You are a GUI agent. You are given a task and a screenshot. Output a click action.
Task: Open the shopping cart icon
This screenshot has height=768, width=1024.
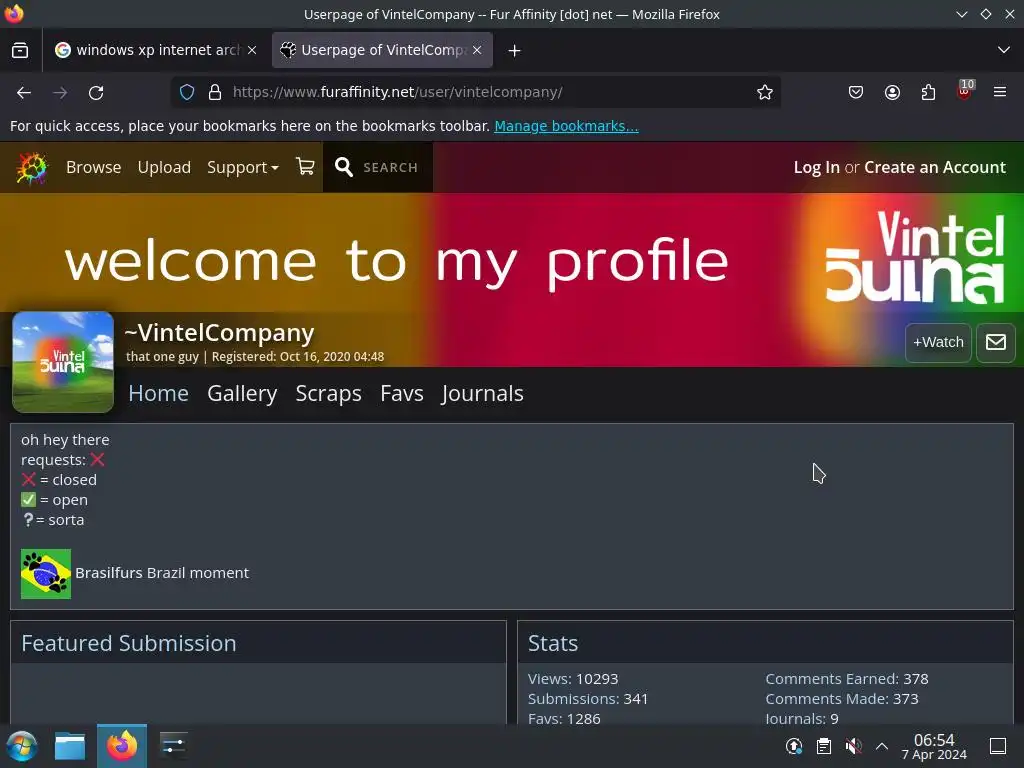(305, 167)
